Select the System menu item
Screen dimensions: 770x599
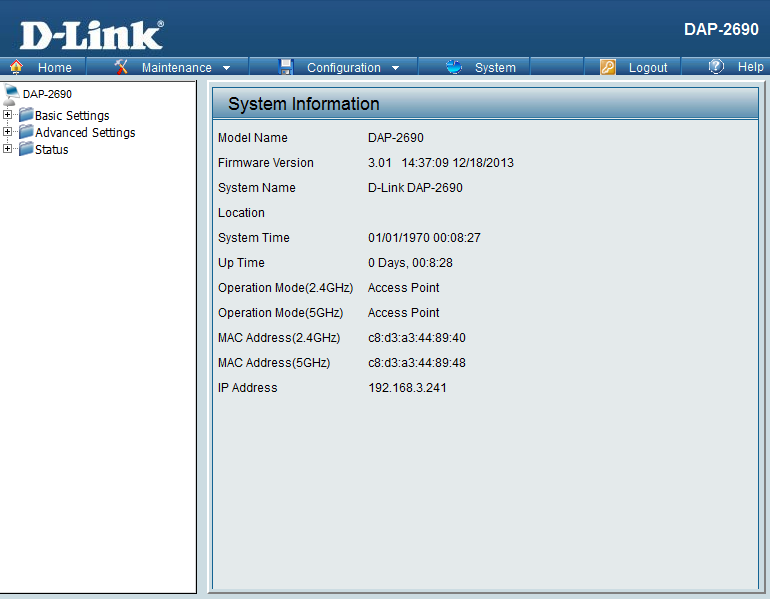click(x=495, y=67)
